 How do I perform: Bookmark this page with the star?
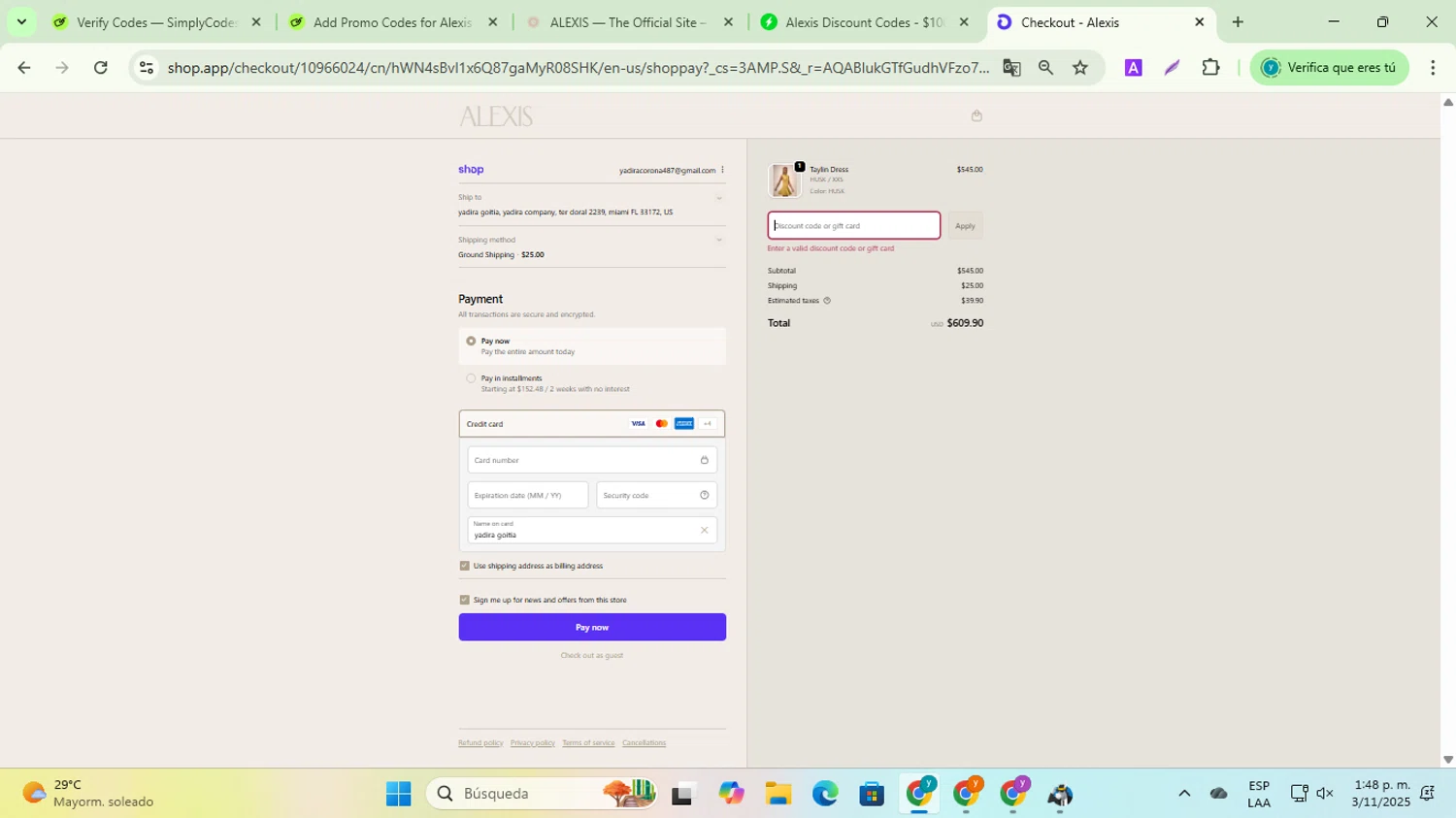1080,67
